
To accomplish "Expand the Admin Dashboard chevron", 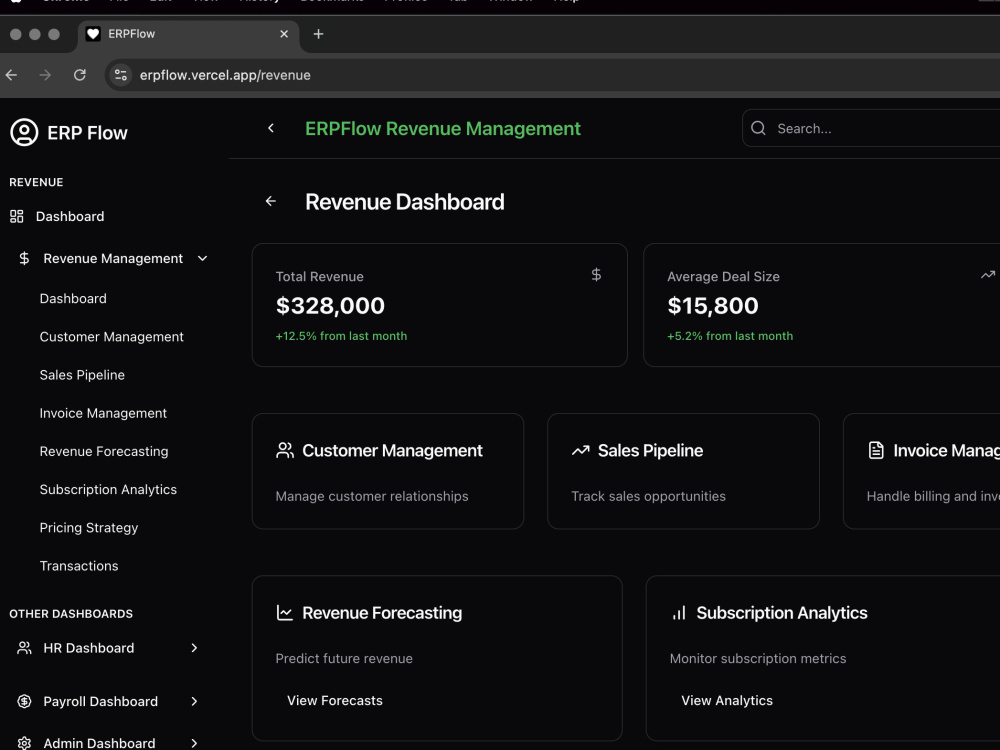I will pos(195,743).
